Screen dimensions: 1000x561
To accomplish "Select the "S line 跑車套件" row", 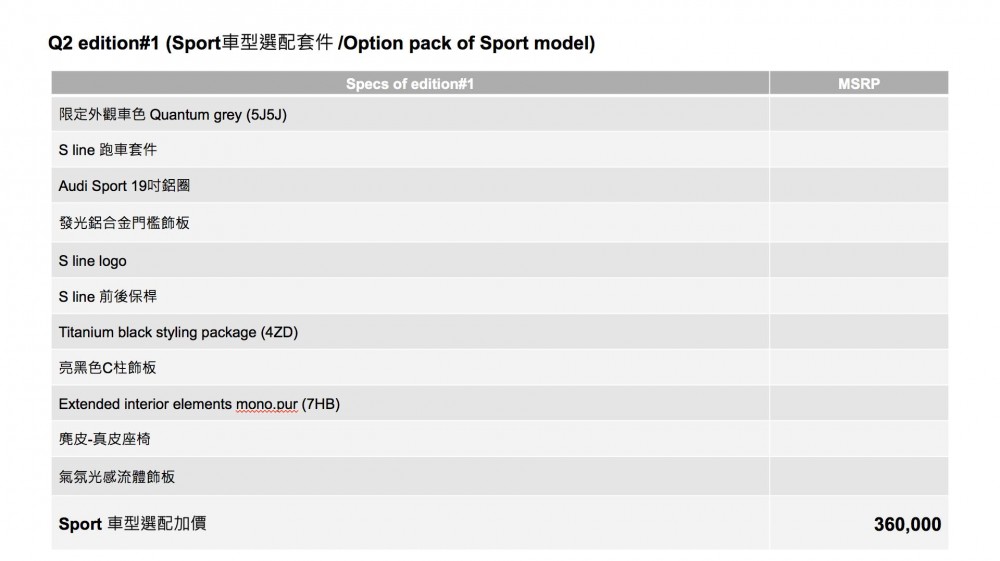I will (108, 150).
